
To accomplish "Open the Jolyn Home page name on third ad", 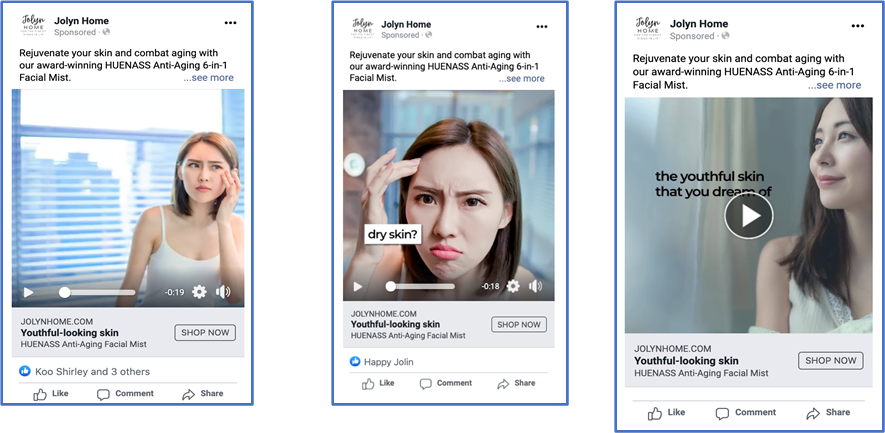I will pos(699,24).
